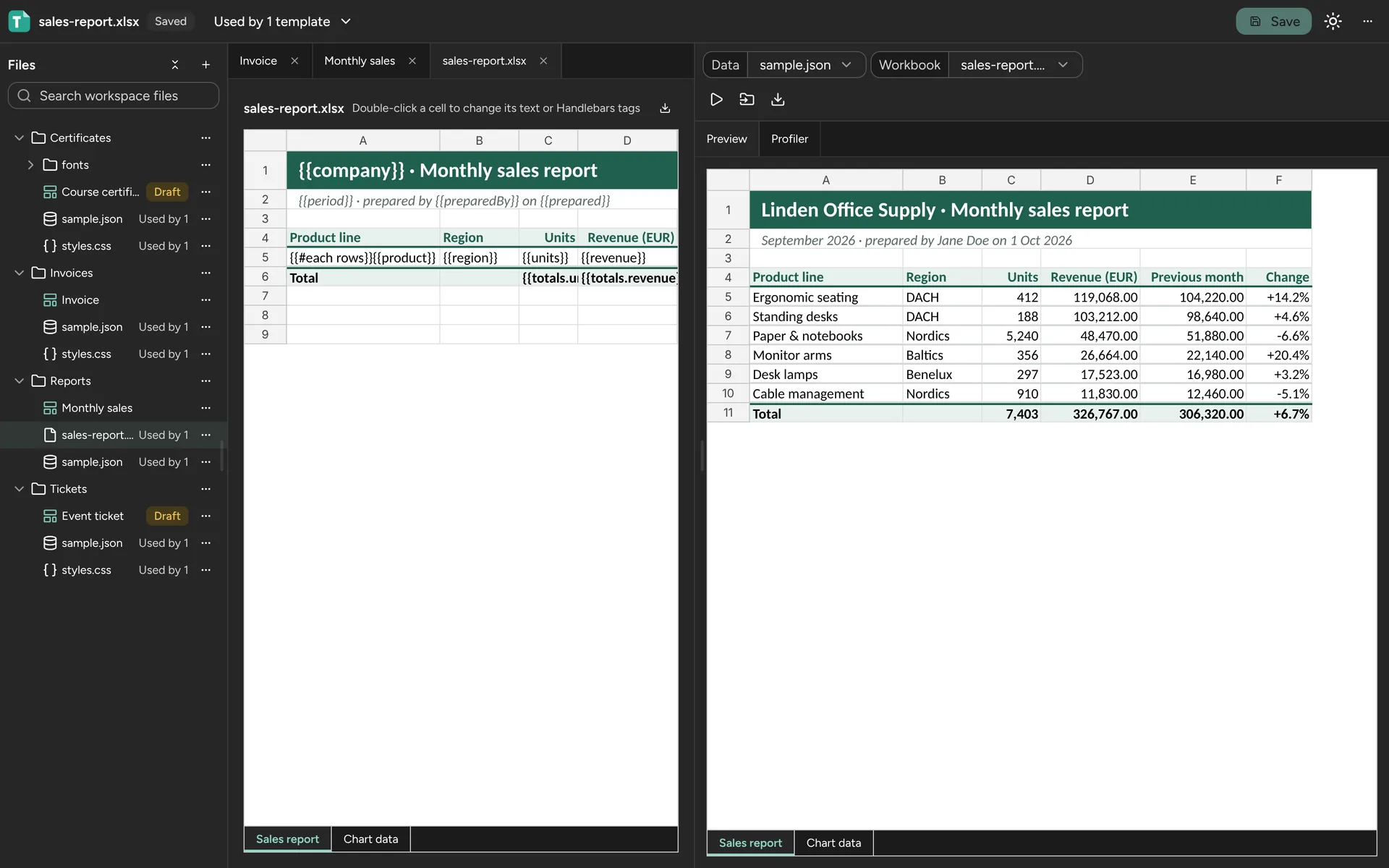
Task: Open Chart data sheet in template editor
Action: (x=370, y=839)
